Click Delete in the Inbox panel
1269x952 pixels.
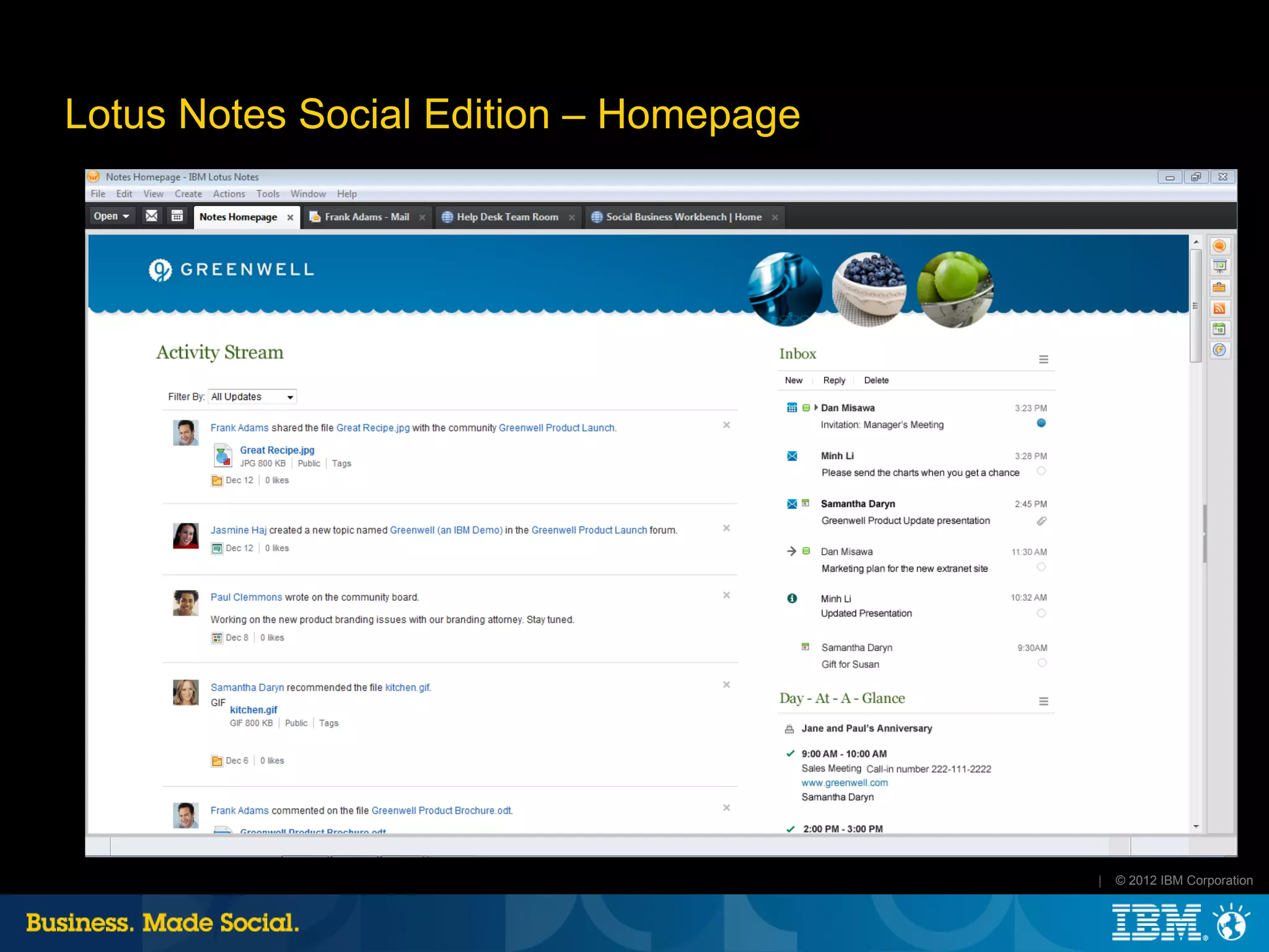876,380
